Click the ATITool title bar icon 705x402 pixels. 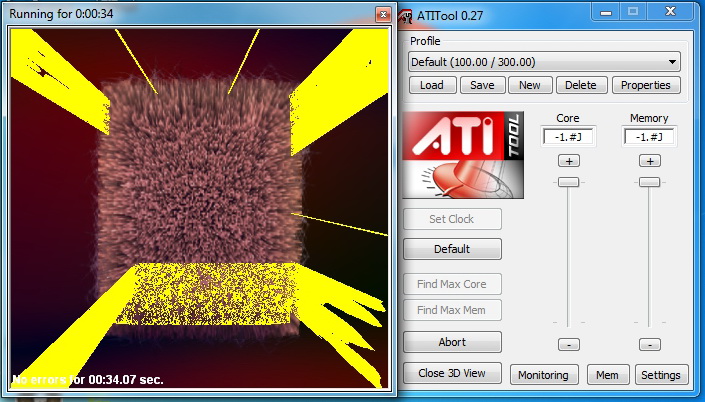pos(405,14)
